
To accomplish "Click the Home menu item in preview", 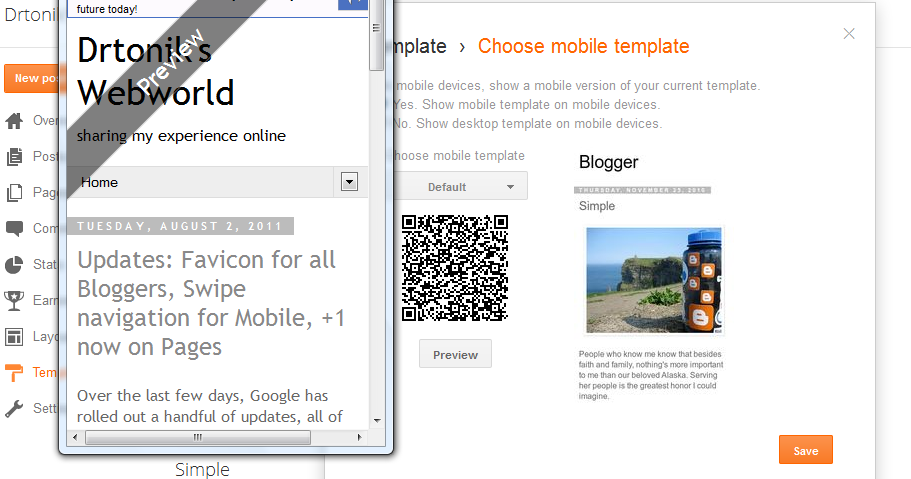I will pyautogui.click(x=99, y=183).
